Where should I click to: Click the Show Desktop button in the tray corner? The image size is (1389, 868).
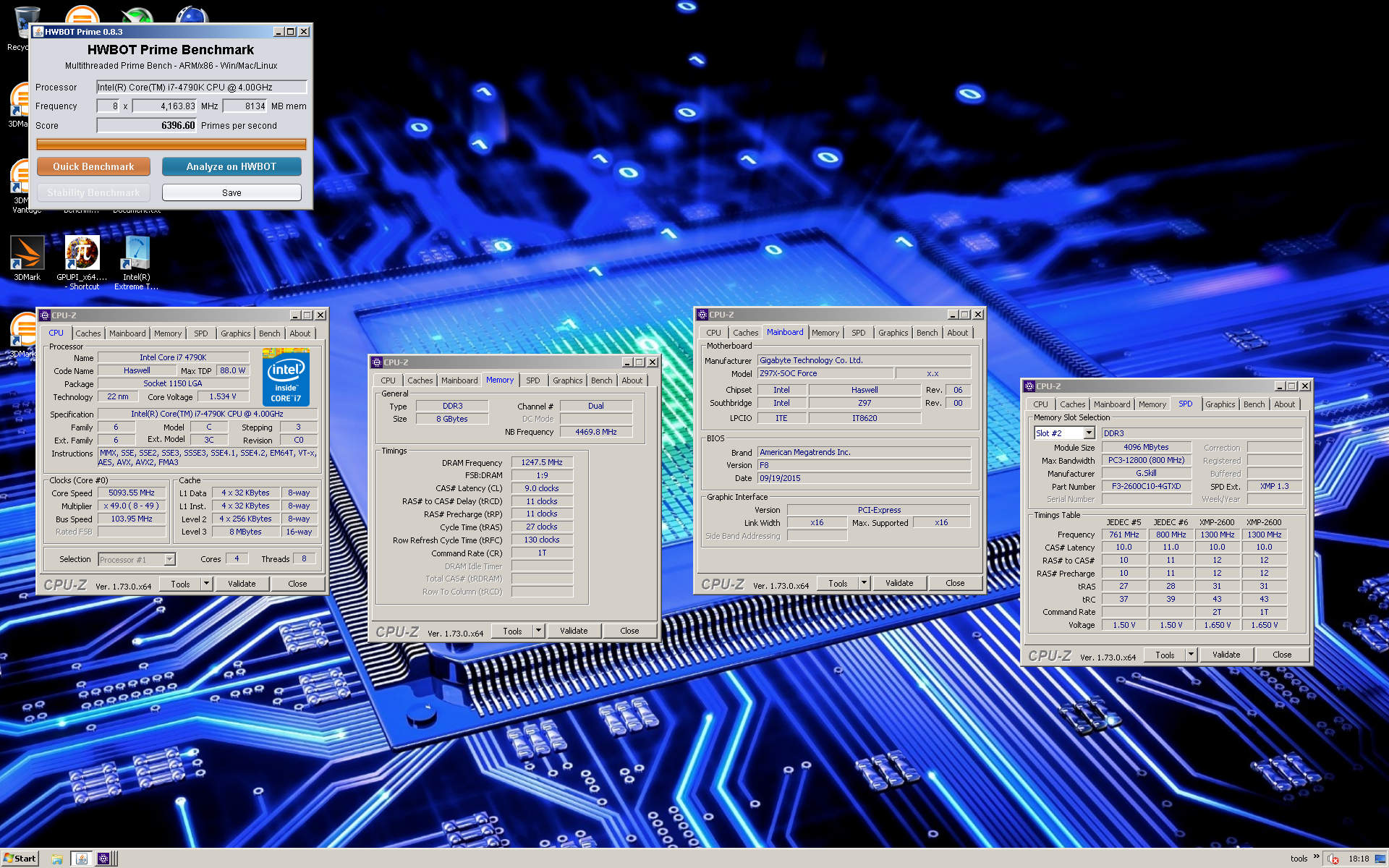click(x=1380, y=859)
